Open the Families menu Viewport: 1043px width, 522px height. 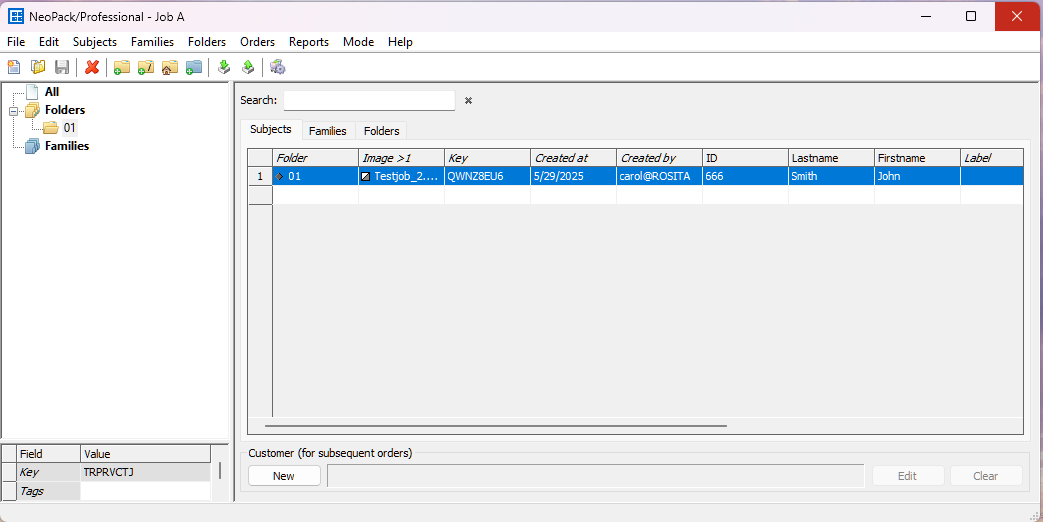152,42
